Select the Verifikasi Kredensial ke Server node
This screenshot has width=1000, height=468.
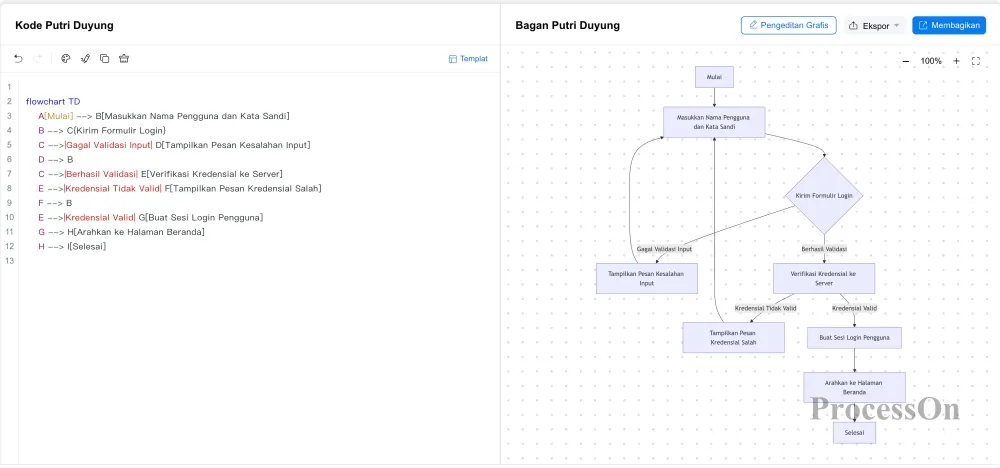(x=824, y=278)
